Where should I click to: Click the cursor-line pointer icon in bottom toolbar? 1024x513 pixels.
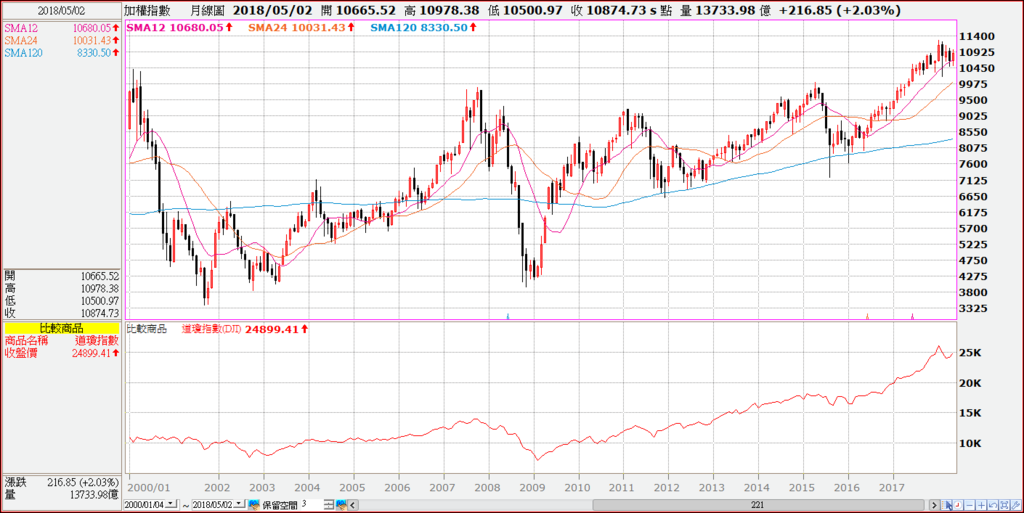[x=946, y=505]
